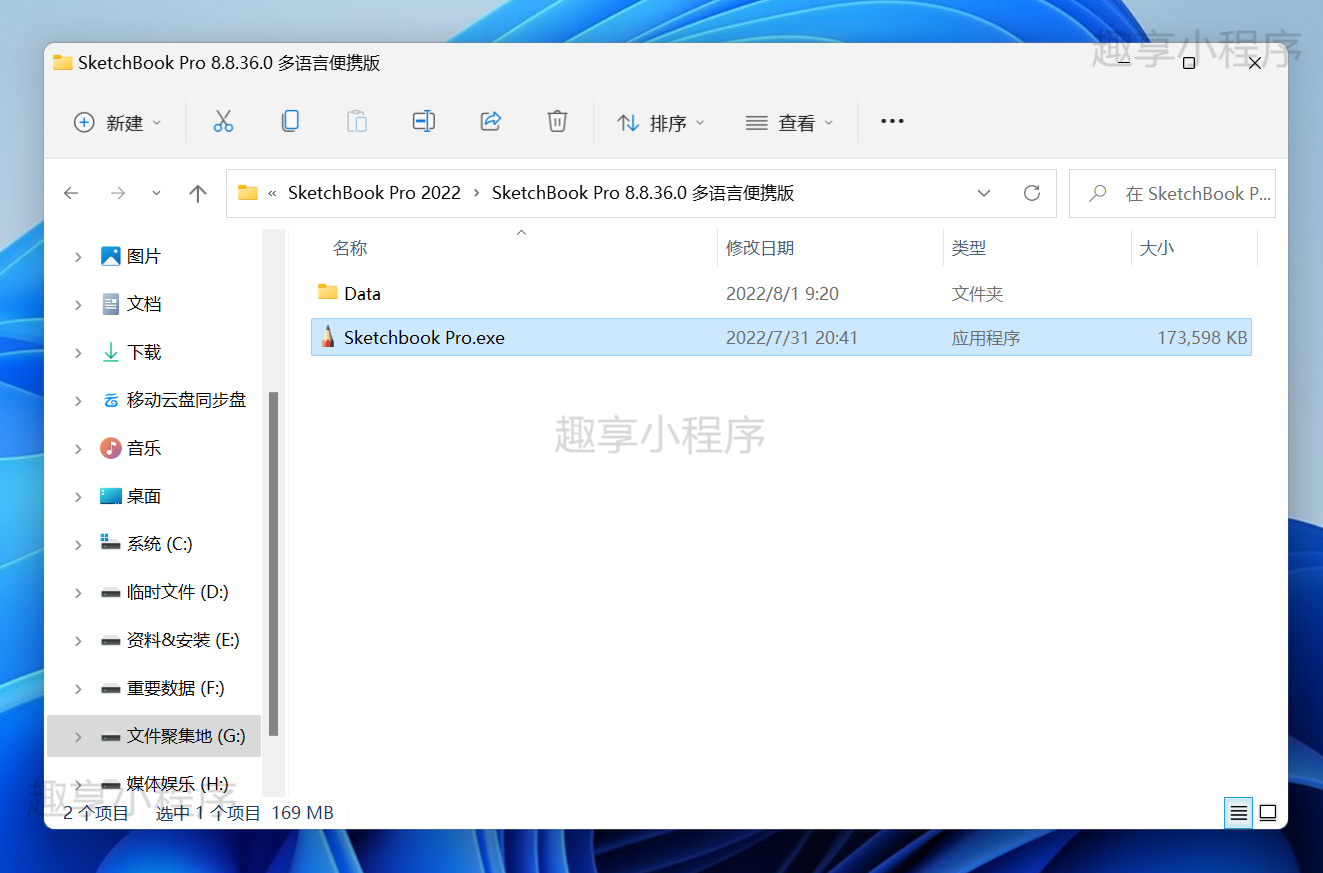Image resolution: width=1323 pixels, height=873 pixels.
Task: Go back with the left arrow
Action: click(71, 194)
